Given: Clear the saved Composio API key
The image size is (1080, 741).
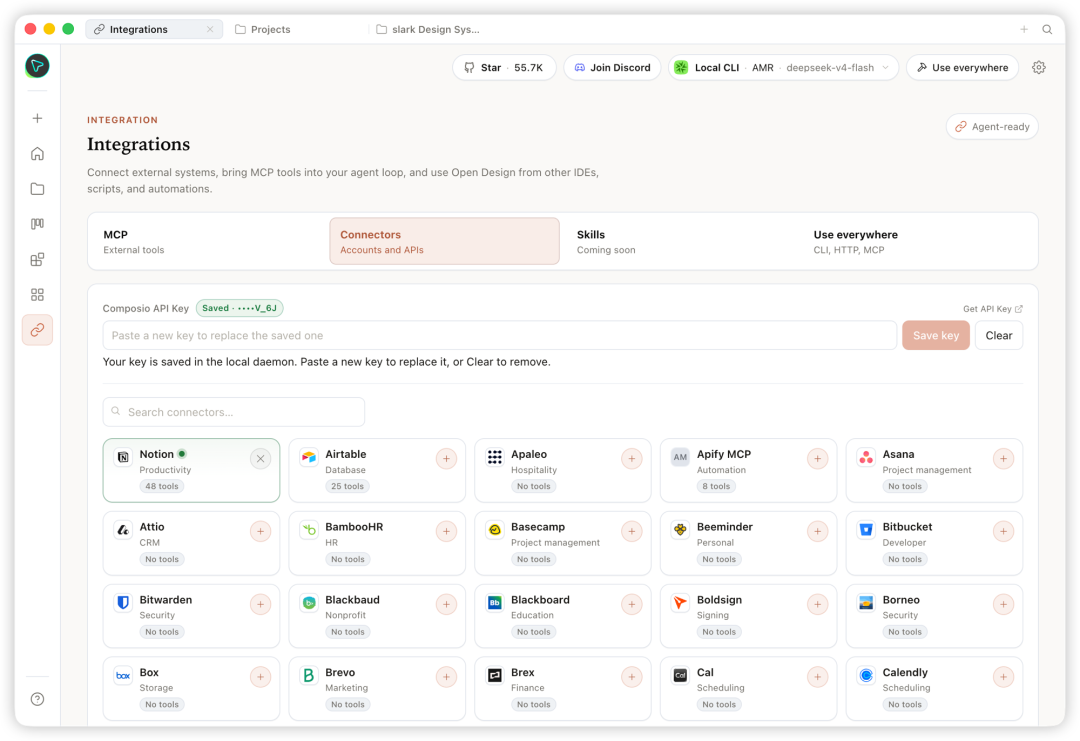Looking at the screenshot, I should point(999,335).
